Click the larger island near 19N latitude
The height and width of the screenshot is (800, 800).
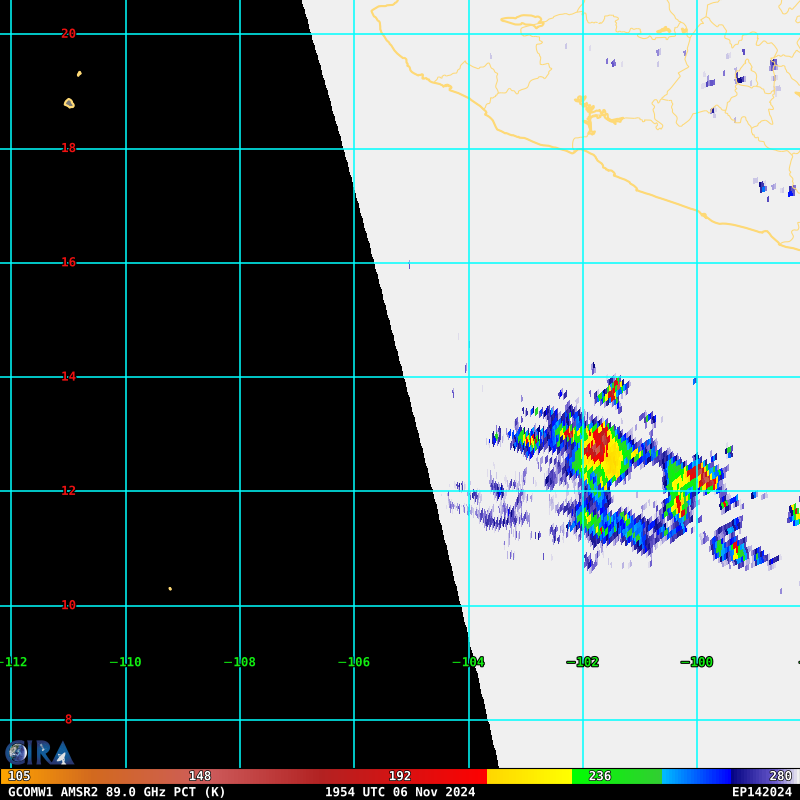click(69, 103)
